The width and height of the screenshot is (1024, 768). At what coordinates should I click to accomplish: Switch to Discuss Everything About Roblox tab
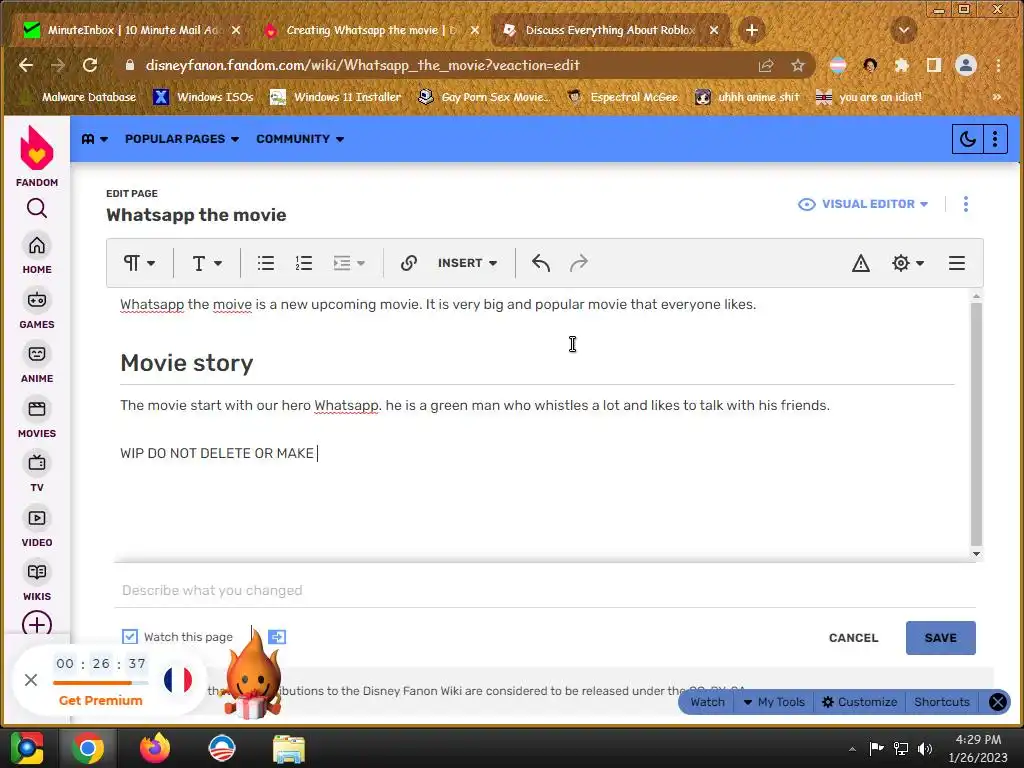pos(610,30)
